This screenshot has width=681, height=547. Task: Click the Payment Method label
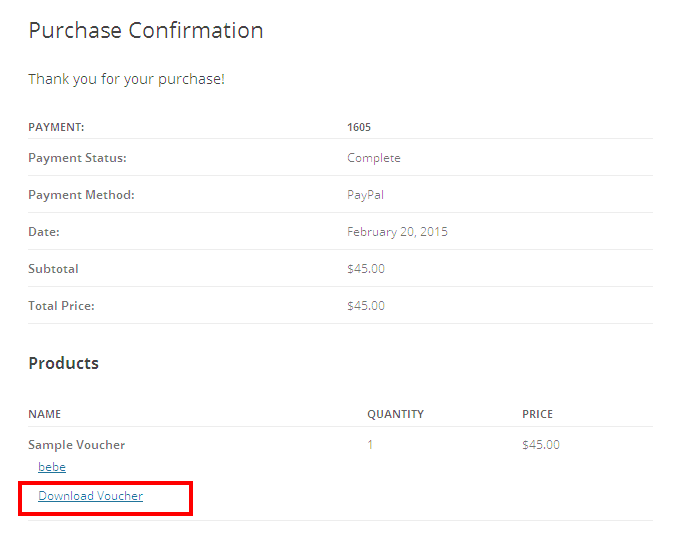click(81, 195)
